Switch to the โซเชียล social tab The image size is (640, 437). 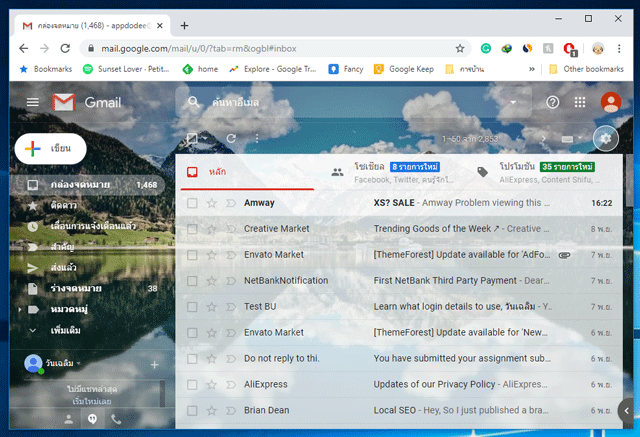(393, 173)
